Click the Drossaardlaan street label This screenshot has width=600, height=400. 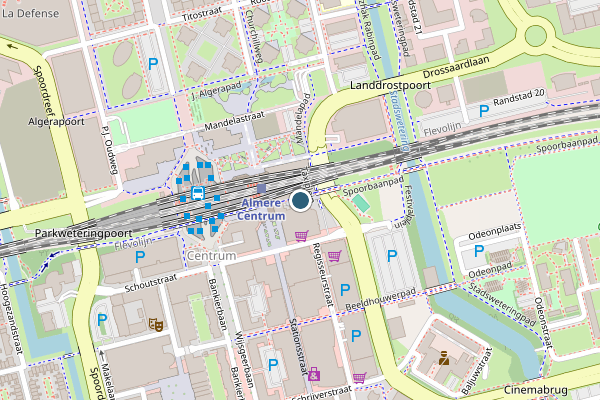456,67
